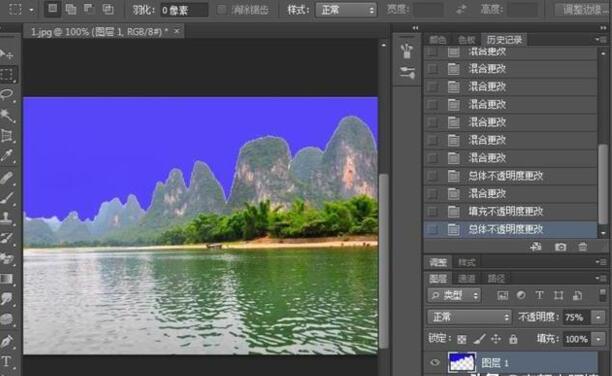Open the Layers panel flyout menu
This screenshot has height=376, width=612.
click(x=601, y=278)
